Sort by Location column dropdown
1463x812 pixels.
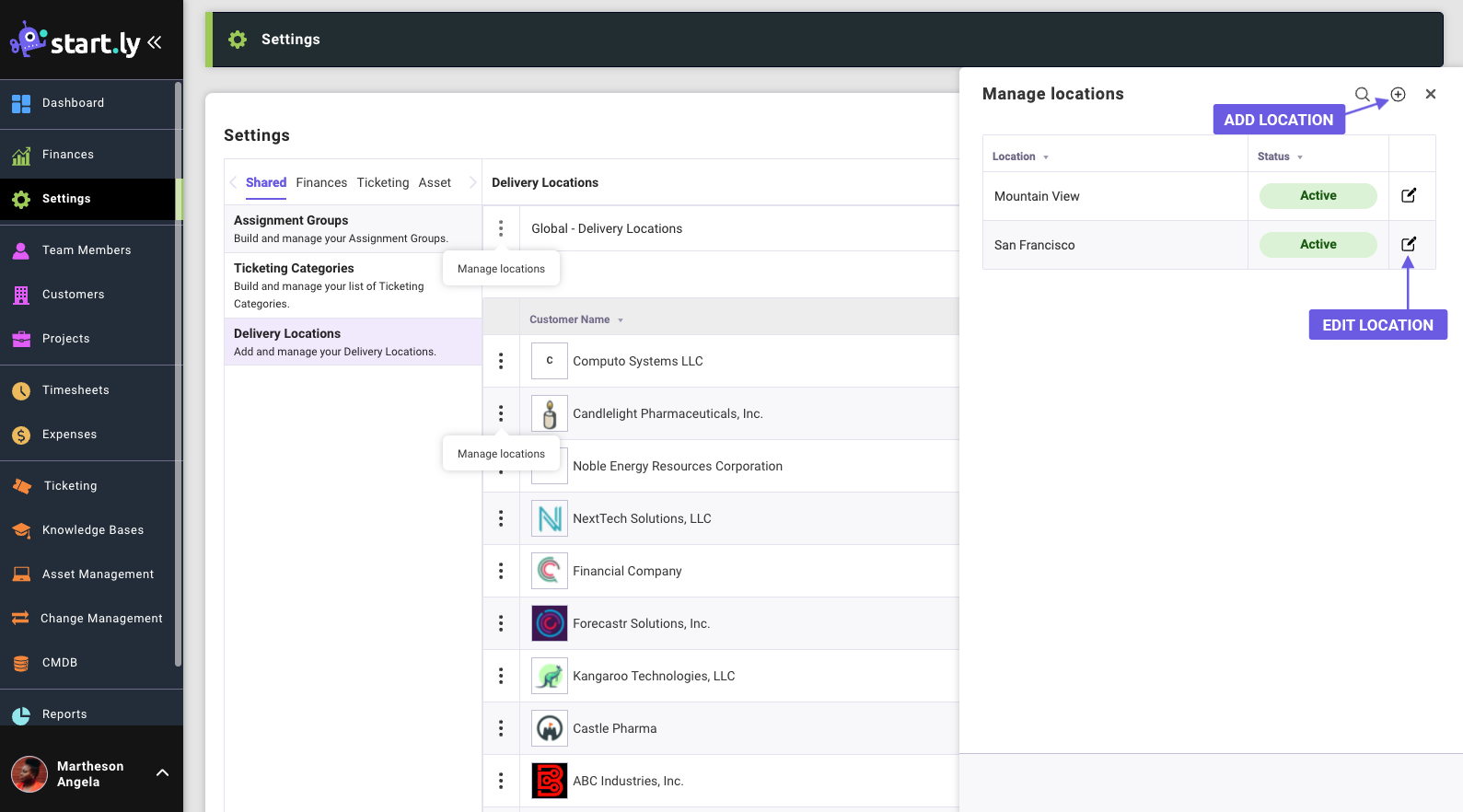point(1020,157)
